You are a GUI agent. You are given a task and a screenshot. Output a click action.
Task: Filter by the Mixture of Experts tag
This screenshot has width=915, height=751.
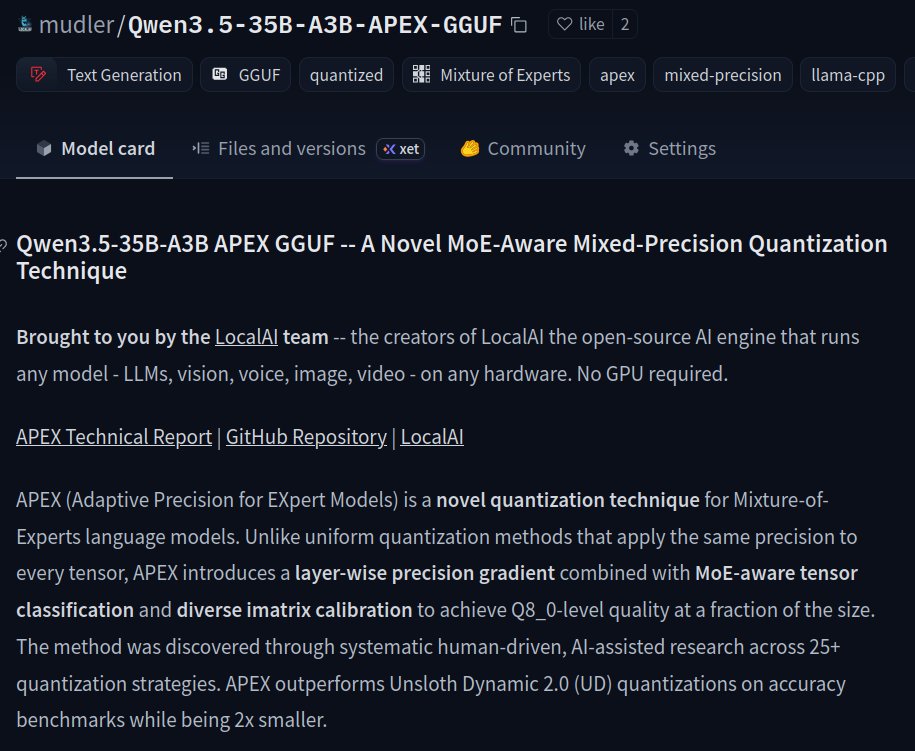coord(491,75)
